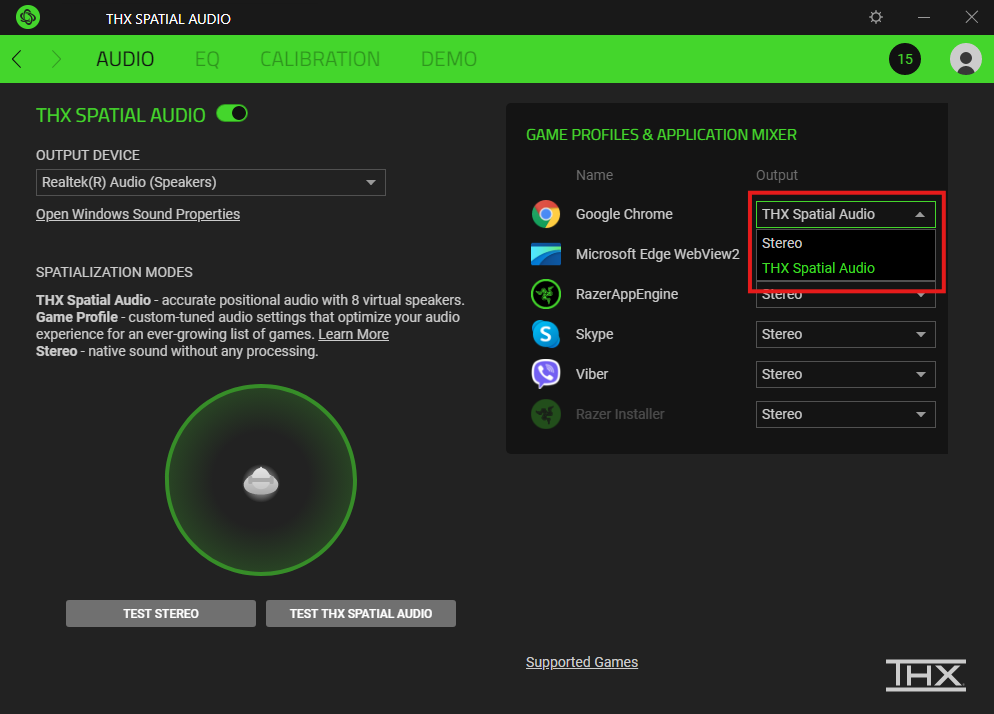Viewport: 994px width, 714px height.
Task: Click the Viber application icon
Action: [x=546, y=373]
